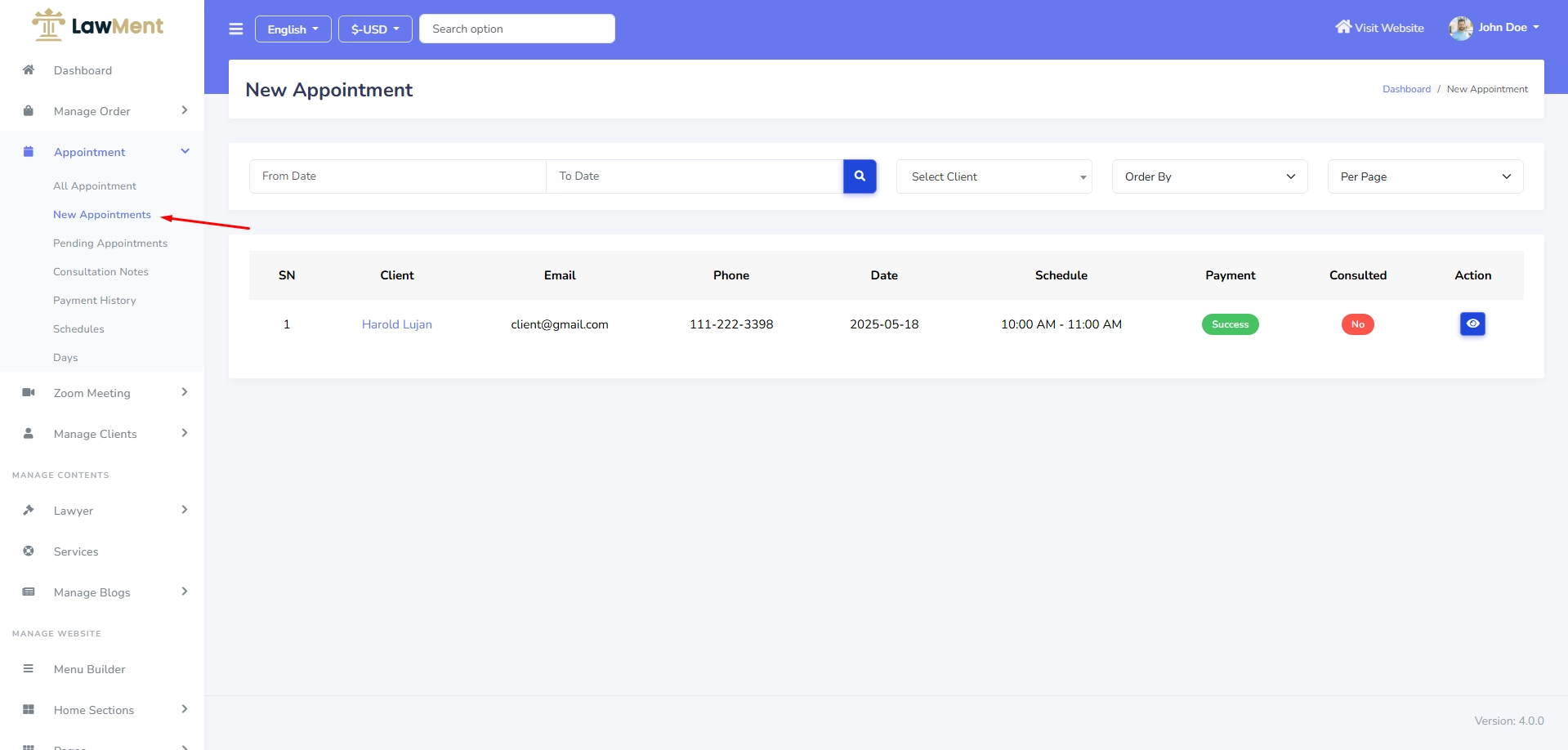Select New Appointments submenu item

click(102, 215)
